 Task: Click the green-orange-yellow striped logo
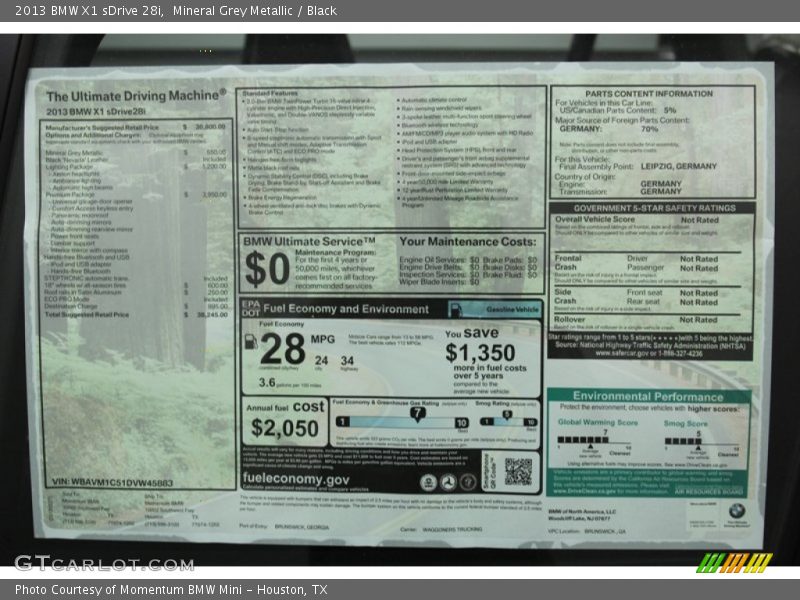[733, 562]
